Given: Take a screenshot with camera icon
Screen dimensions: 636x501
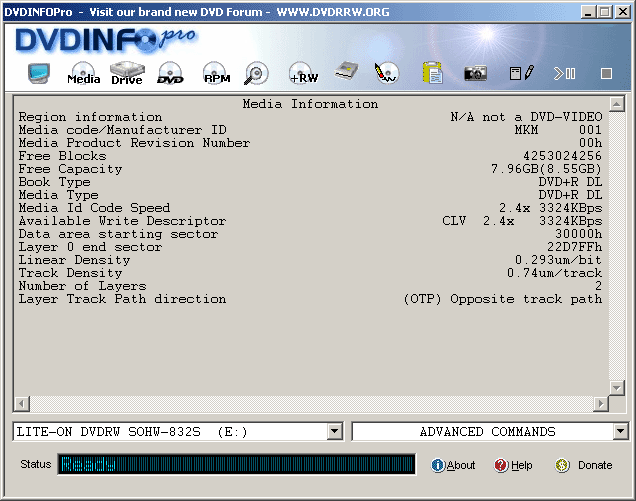Looking at the screenshot, I should point(475,73).
